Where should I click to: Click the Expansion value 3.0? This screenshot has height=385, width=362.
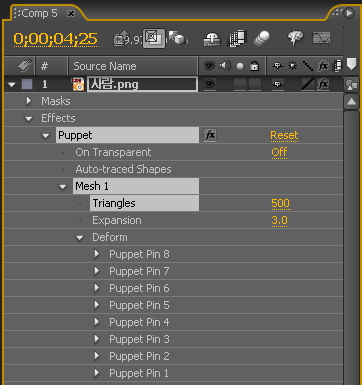point(279,220)
